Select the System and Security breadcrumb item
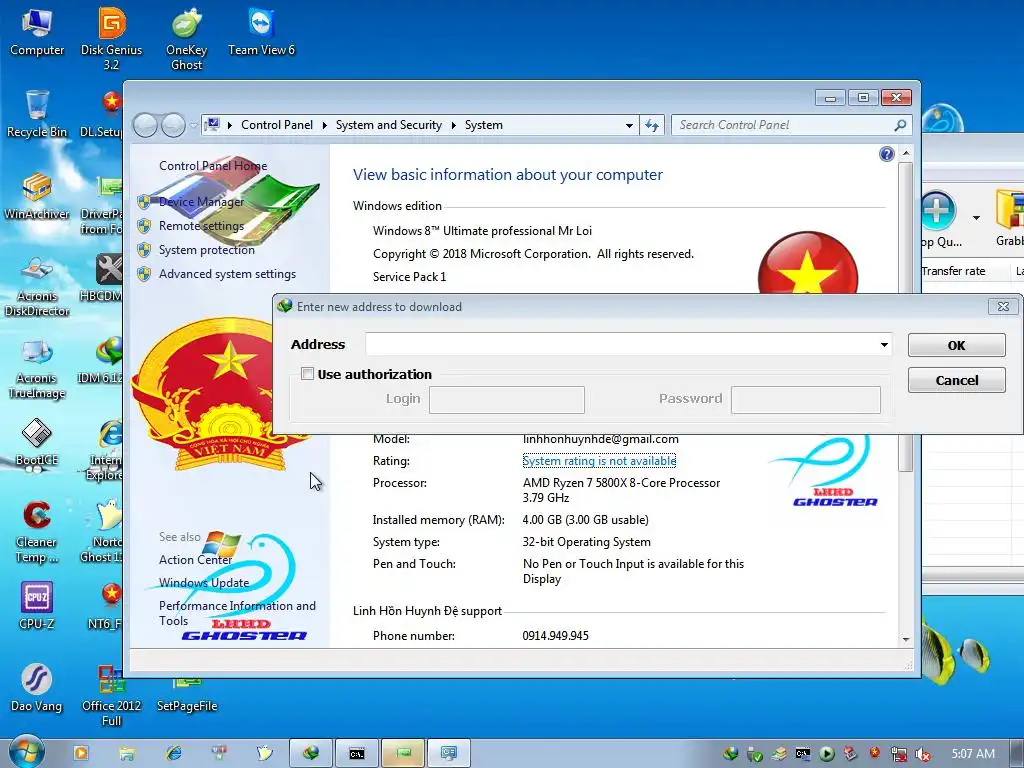 point(389,125)
